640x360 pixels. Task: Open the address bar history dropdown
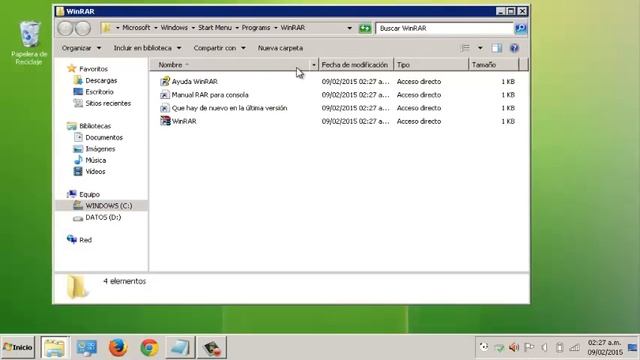point(349,28)
